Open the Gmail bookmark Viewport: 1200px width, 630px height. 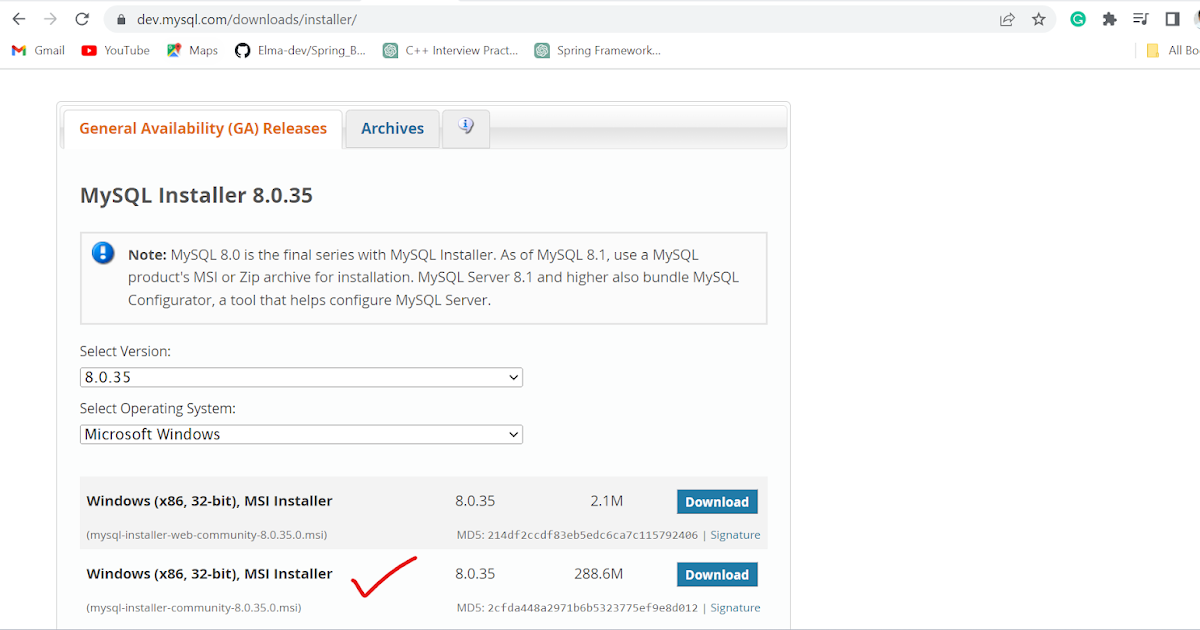point(38,50)
